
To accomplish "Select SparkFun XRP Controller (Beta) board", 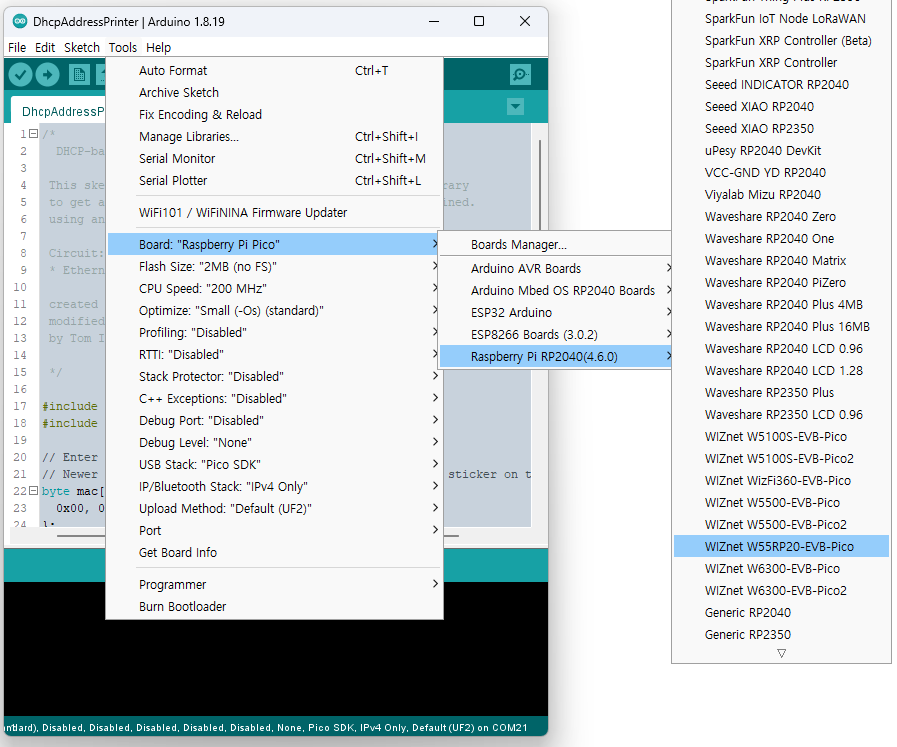I will 781,41.
